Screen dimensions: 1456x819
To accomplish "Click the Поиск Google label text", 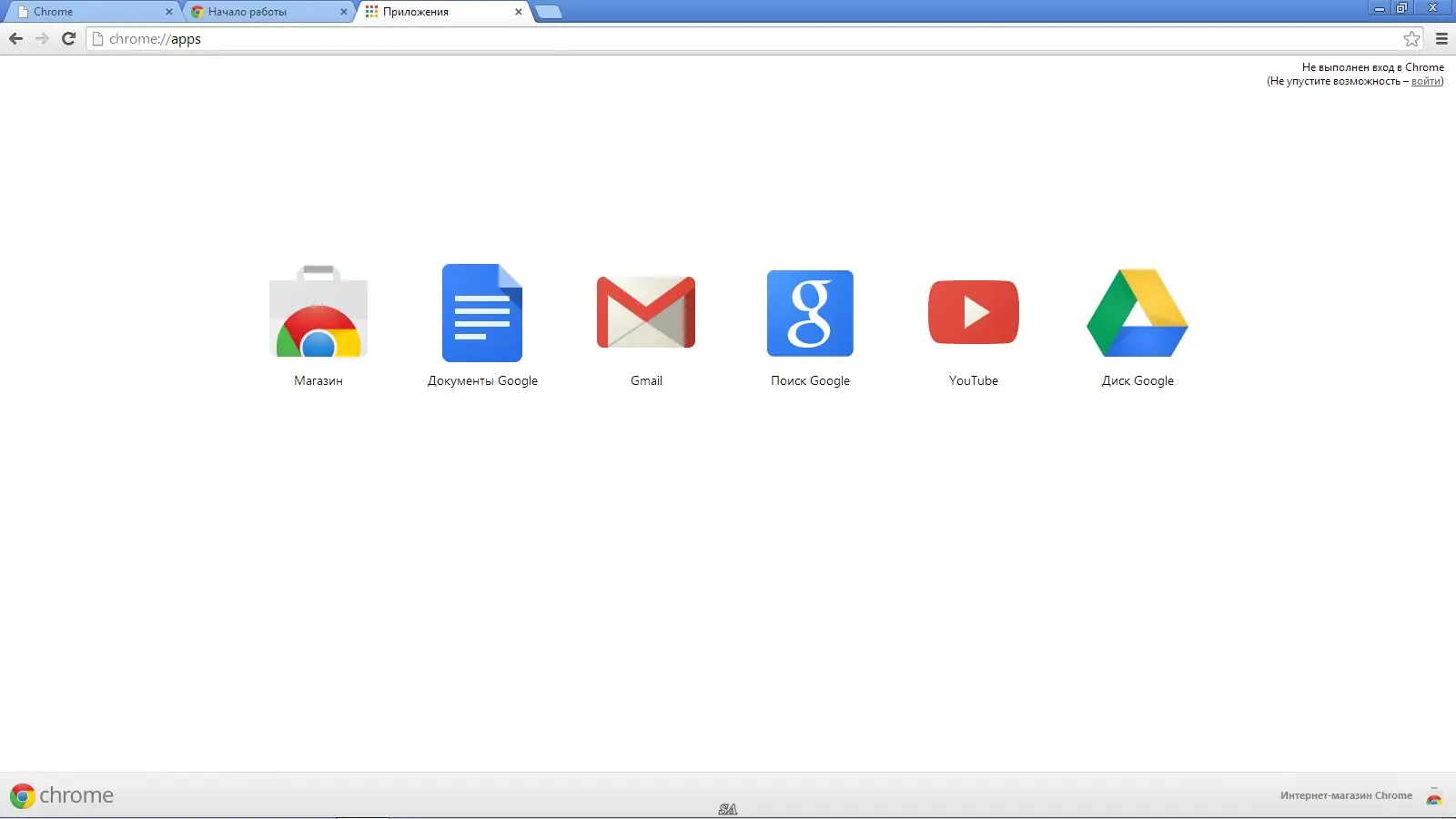I will pyautogui.click(x=810, y=380).
